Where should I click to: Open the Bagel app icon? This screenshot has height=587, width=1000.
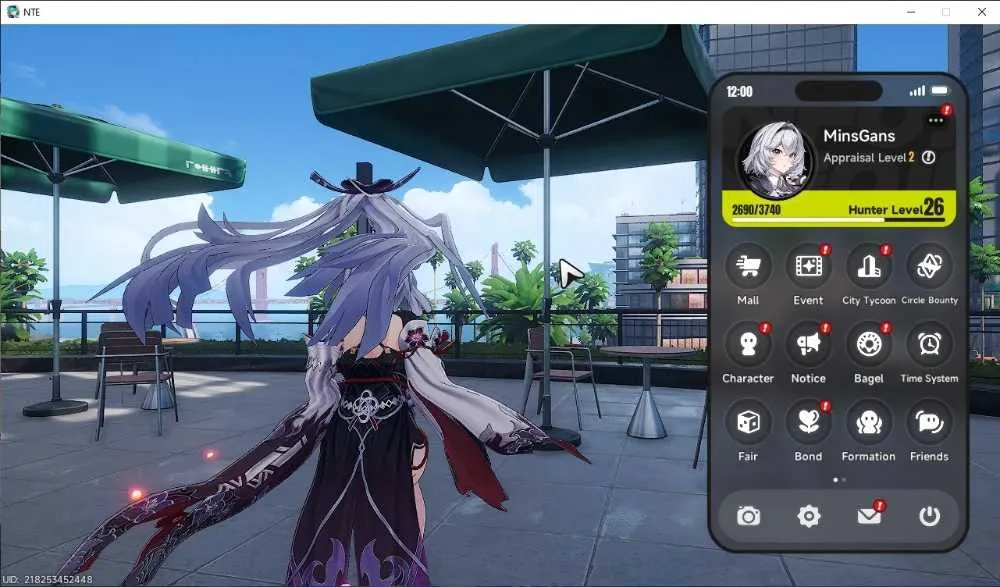pos(869,345)
